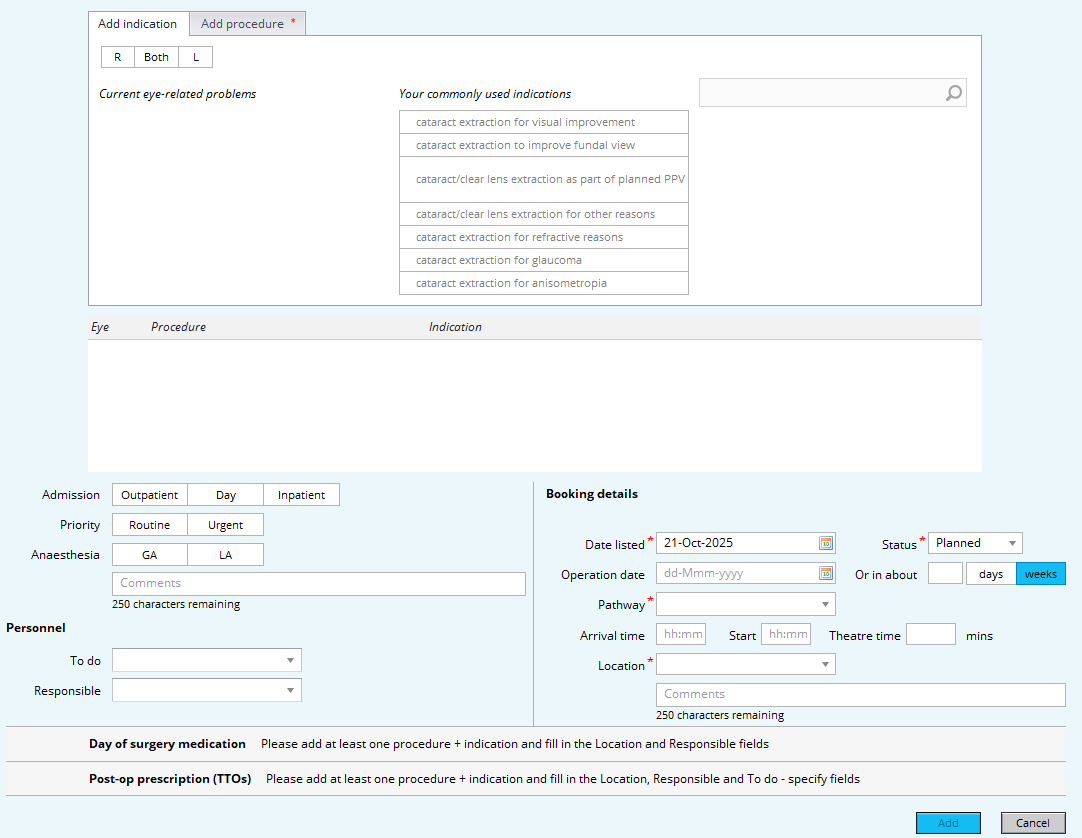Select the Add indication tab
The width and height of the screenshot is (1082, 838).
[138, 24]
